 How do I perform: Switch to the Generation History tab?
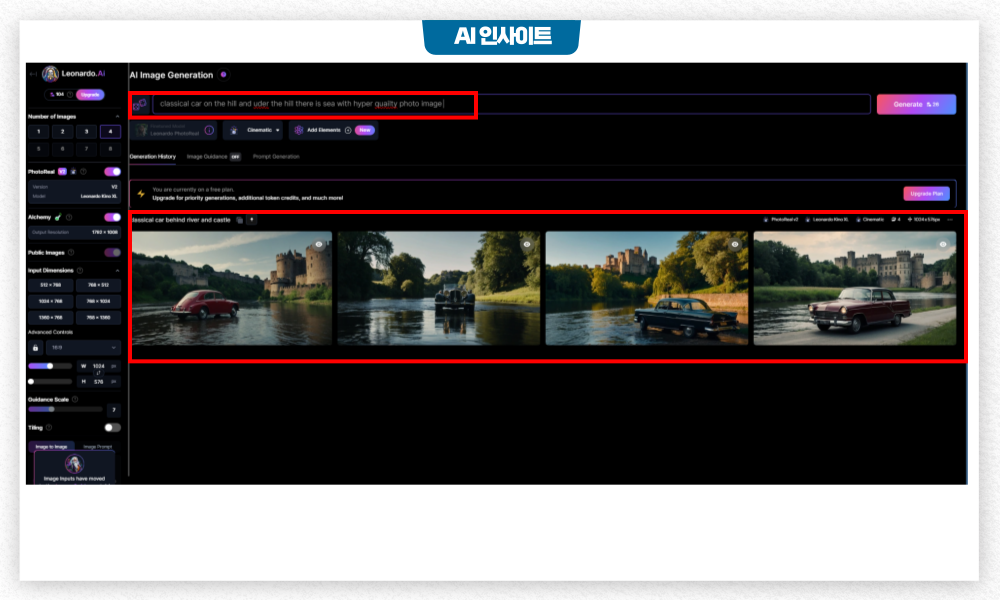click(152, 156)
